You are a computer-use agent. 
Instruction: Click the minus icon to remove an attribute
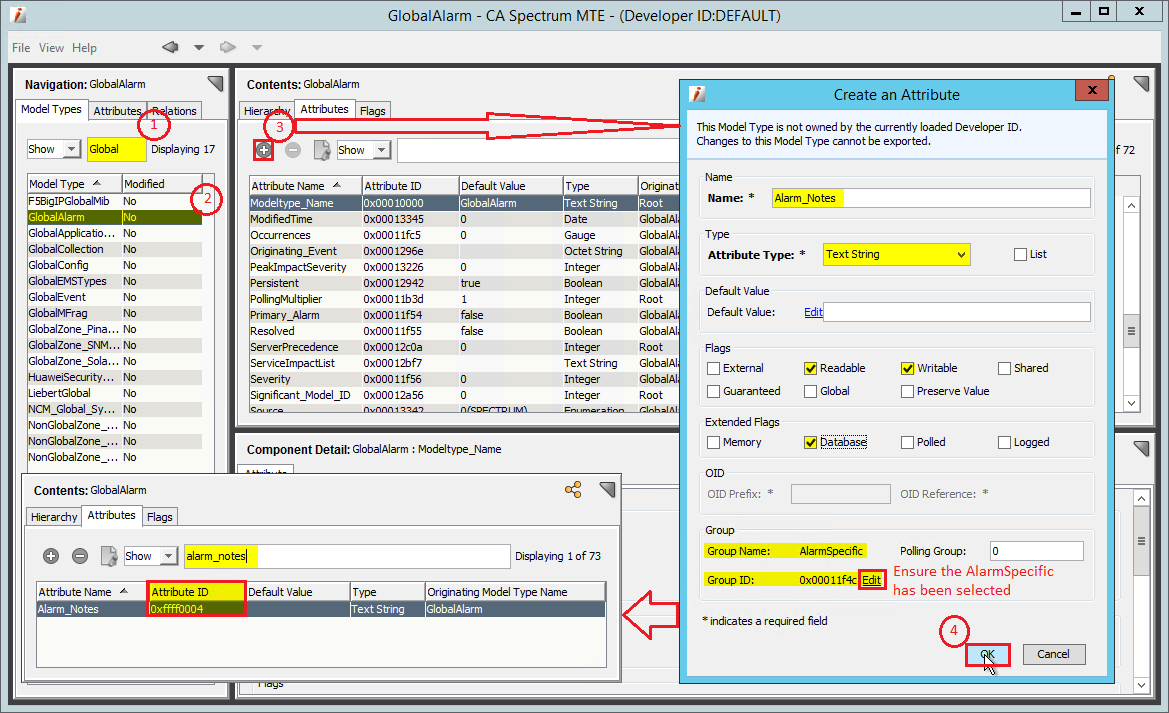point(291,150)
